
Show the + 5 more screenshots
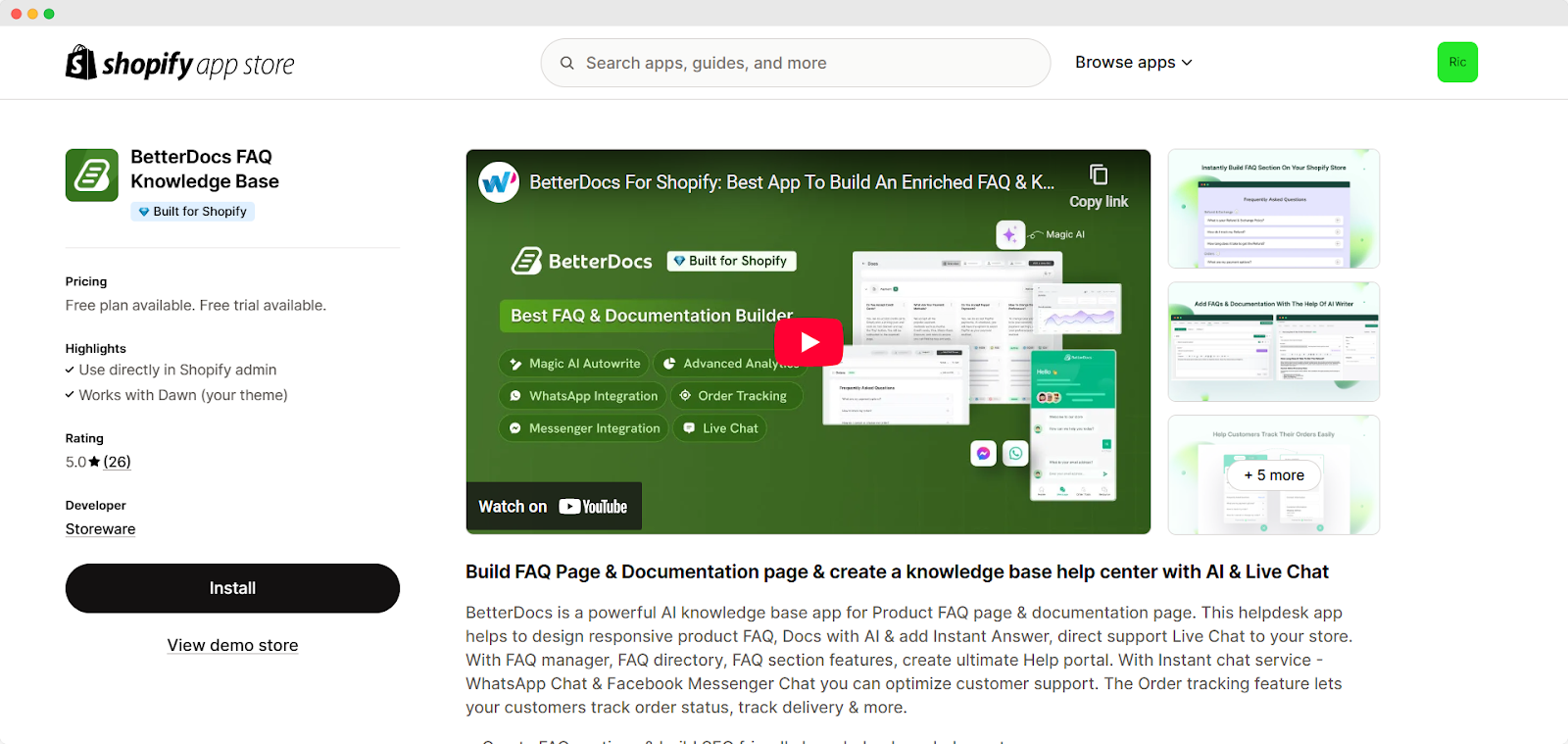[1274, 475]
